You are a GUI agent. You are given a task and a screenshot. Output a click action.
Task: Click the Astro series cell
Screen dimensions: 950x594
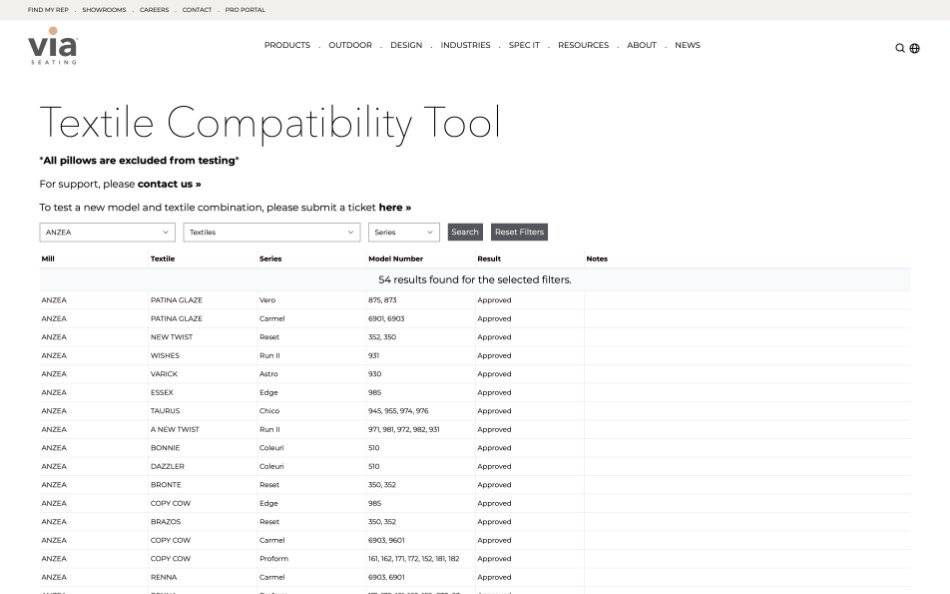(268, 374)
